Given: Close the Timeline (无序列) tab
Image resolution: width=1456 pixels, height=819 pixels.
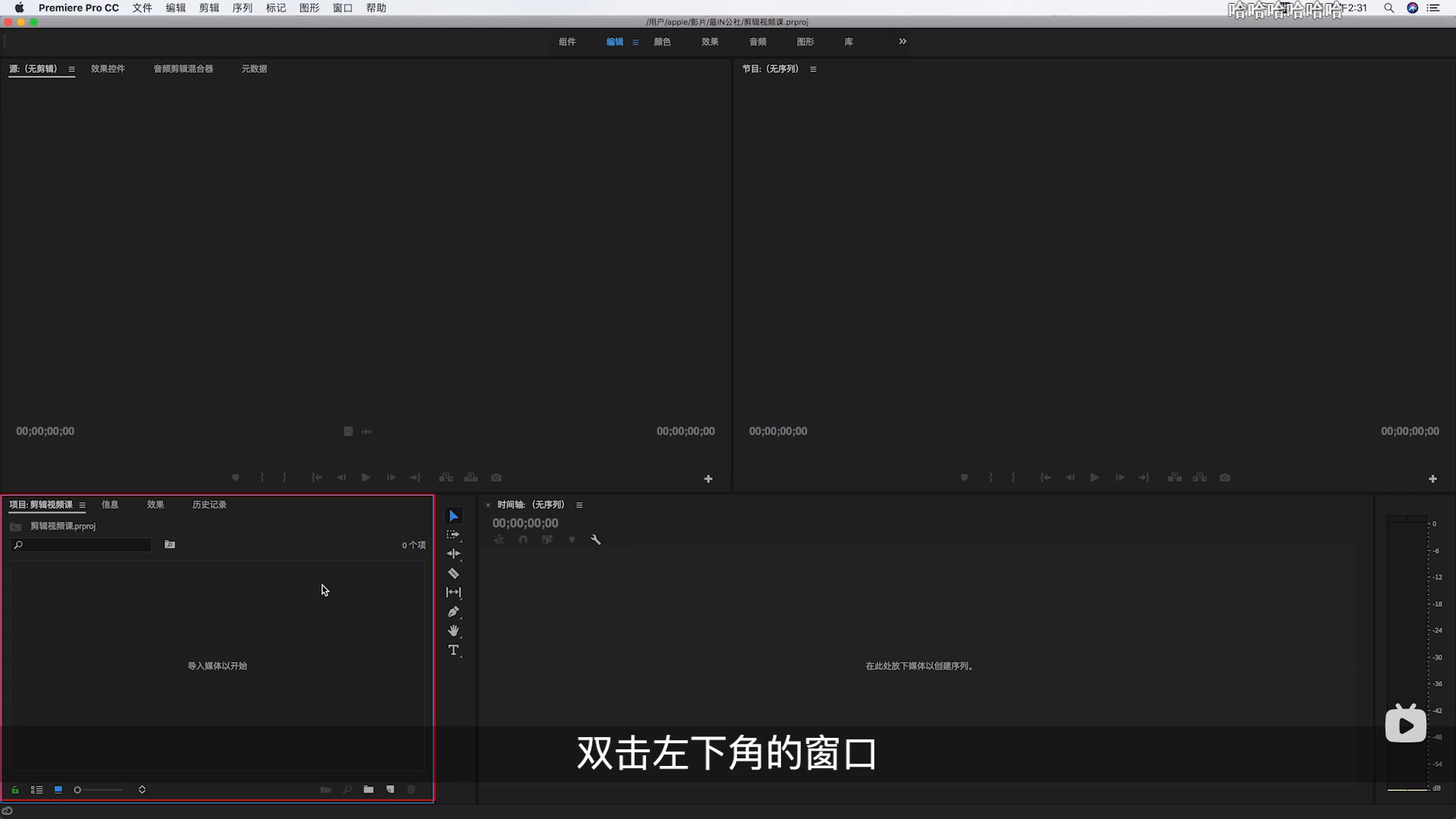Looking at the screenshot, I should coord(488,505).
